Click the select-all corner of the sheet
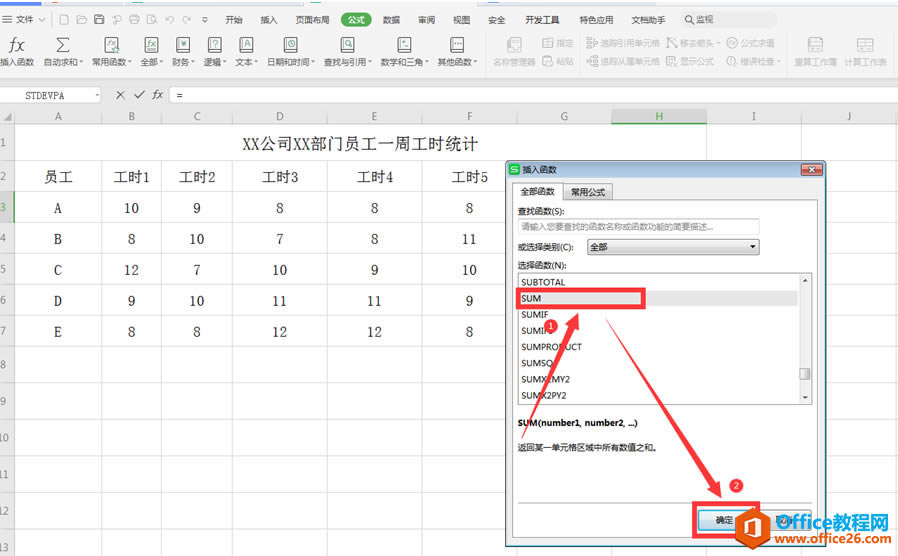 click(7, 116)
